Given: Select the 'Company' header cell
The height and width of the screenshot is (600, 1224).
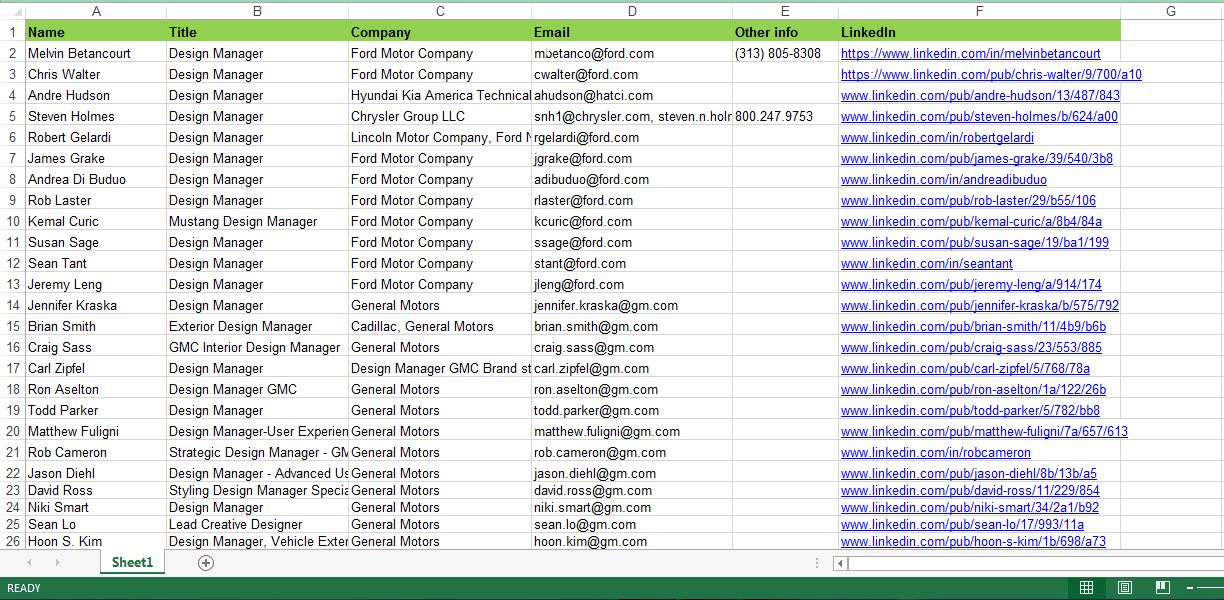Looking at the screenshot, I should click(x=440, y=32).
